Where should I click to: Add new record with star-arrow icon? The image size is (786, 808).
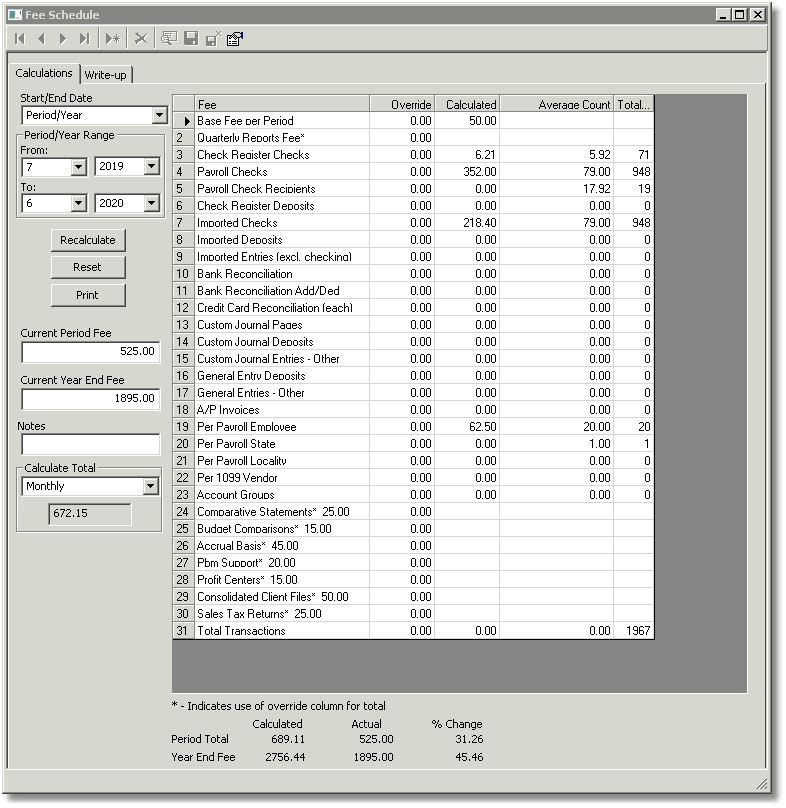112,39
